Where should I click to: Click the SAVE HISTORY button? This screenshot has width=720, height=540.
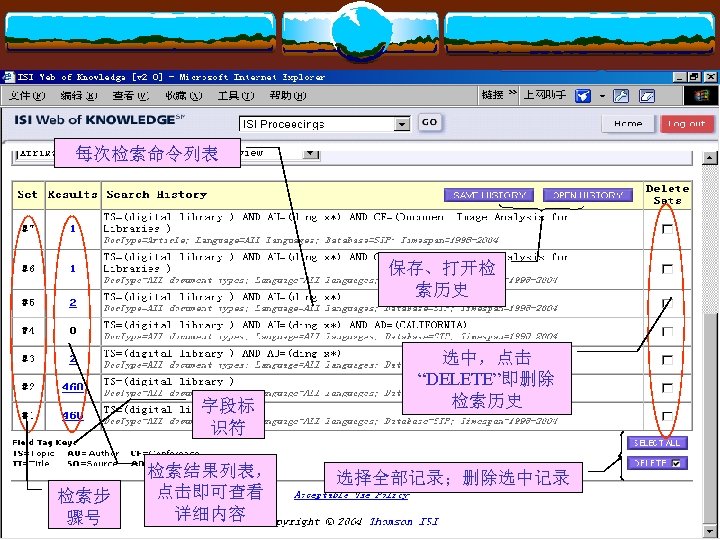pos(489,195)
